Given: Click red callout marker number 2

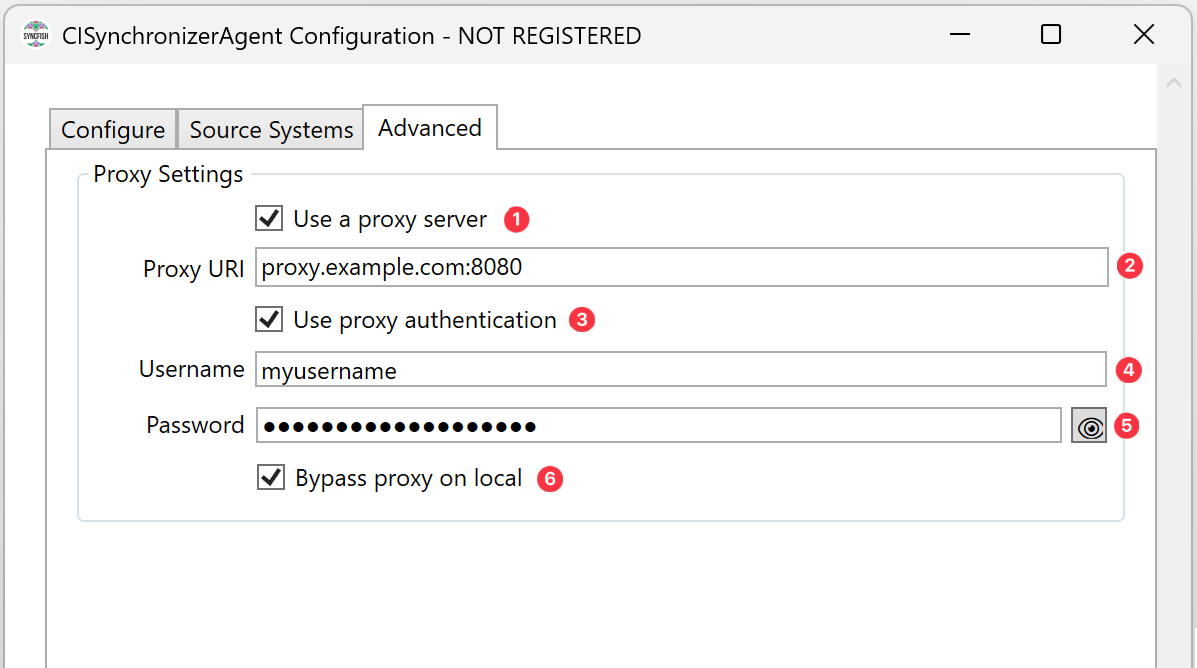Looking at the screenshot, I should coord(1130,266).
